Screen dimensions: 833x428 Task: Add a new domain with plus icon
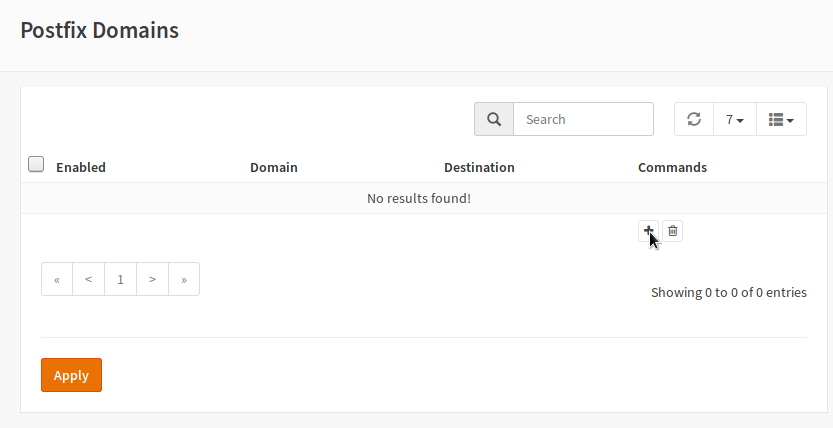pos(648,231)
